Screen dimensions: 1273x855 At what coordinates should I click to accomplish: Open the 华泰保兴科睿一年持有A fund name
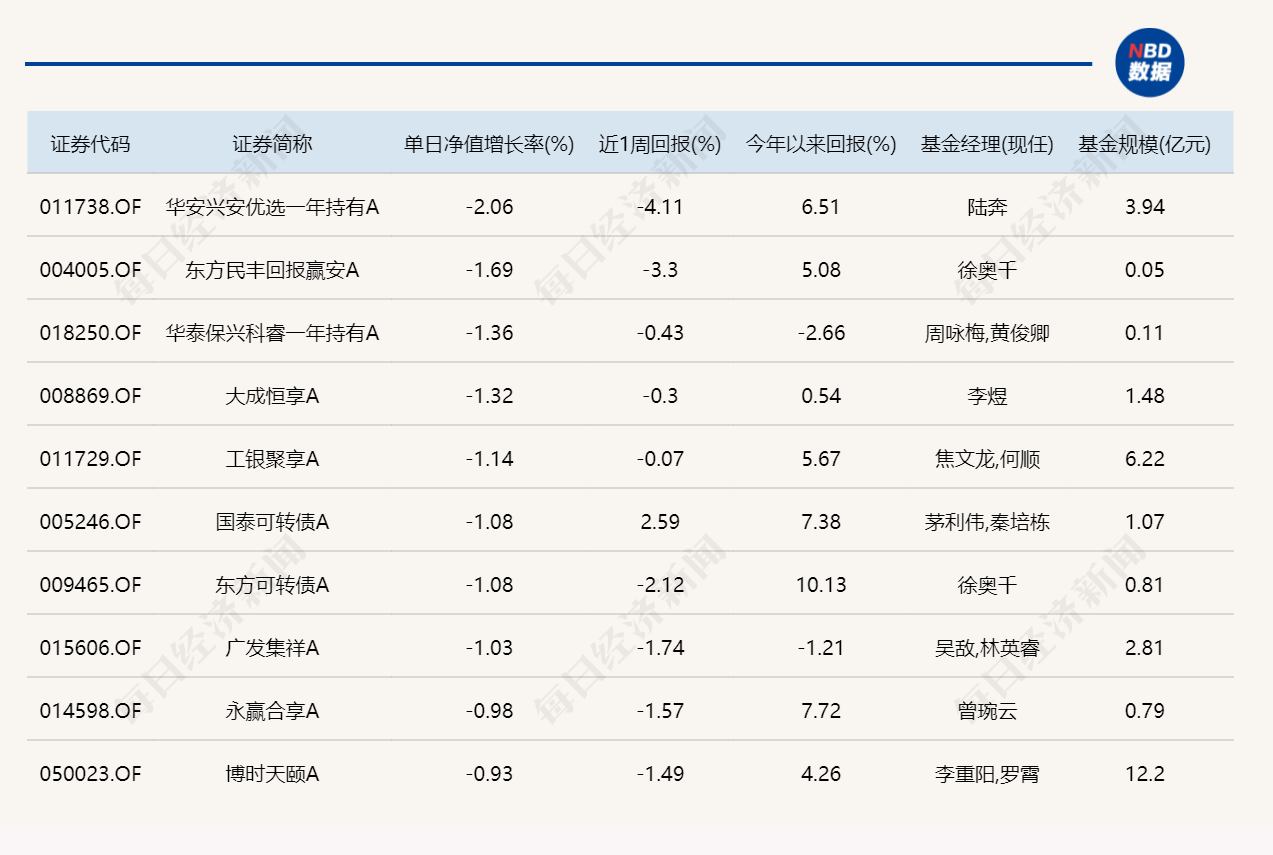click(272, 333)
